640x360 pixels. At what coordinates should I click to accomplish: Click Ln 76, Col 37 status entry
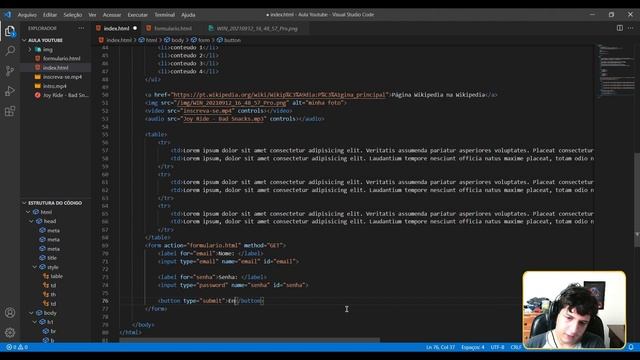440,347
